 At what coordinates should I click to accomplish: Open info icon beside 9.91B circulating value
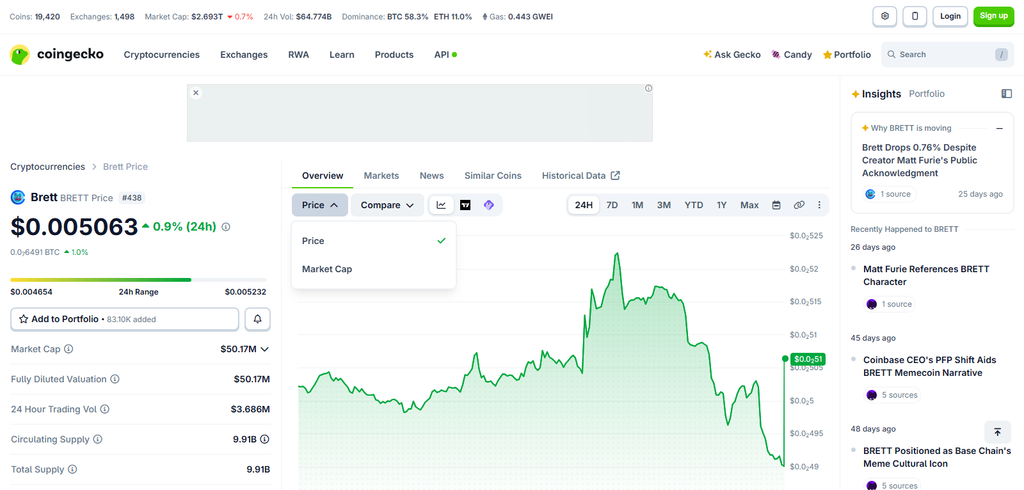tap(265, 439)
